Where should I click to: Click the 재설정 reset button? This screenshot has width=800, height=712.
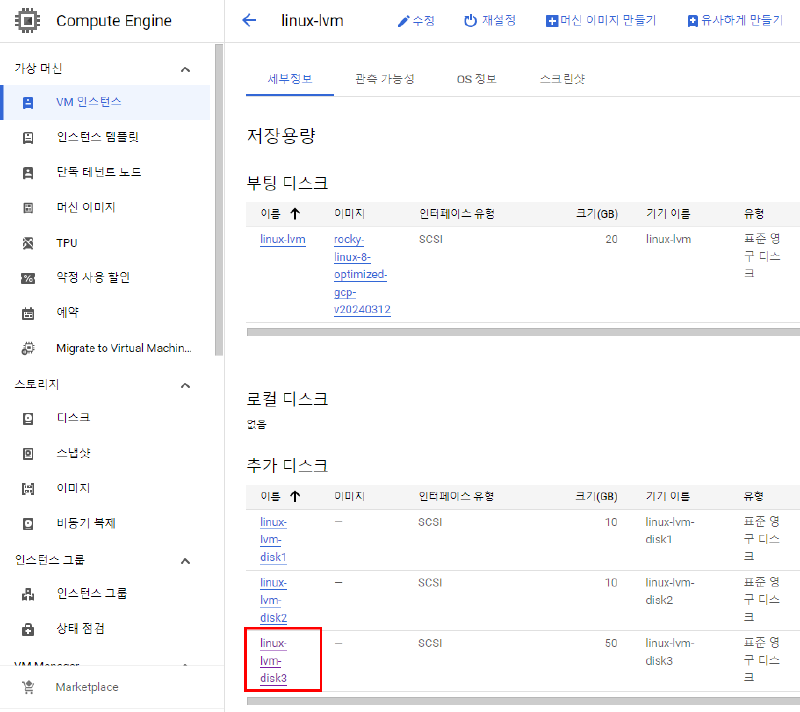tap(490, 21)
